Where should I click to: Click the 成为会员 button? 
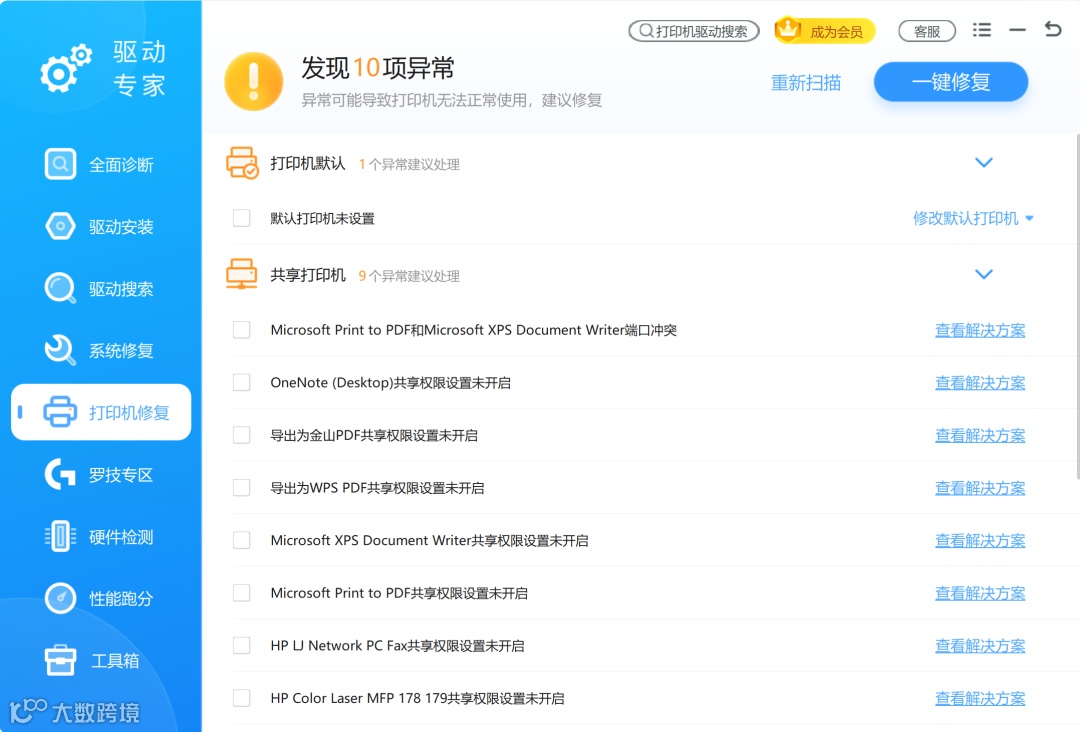(x=824, y=31)
